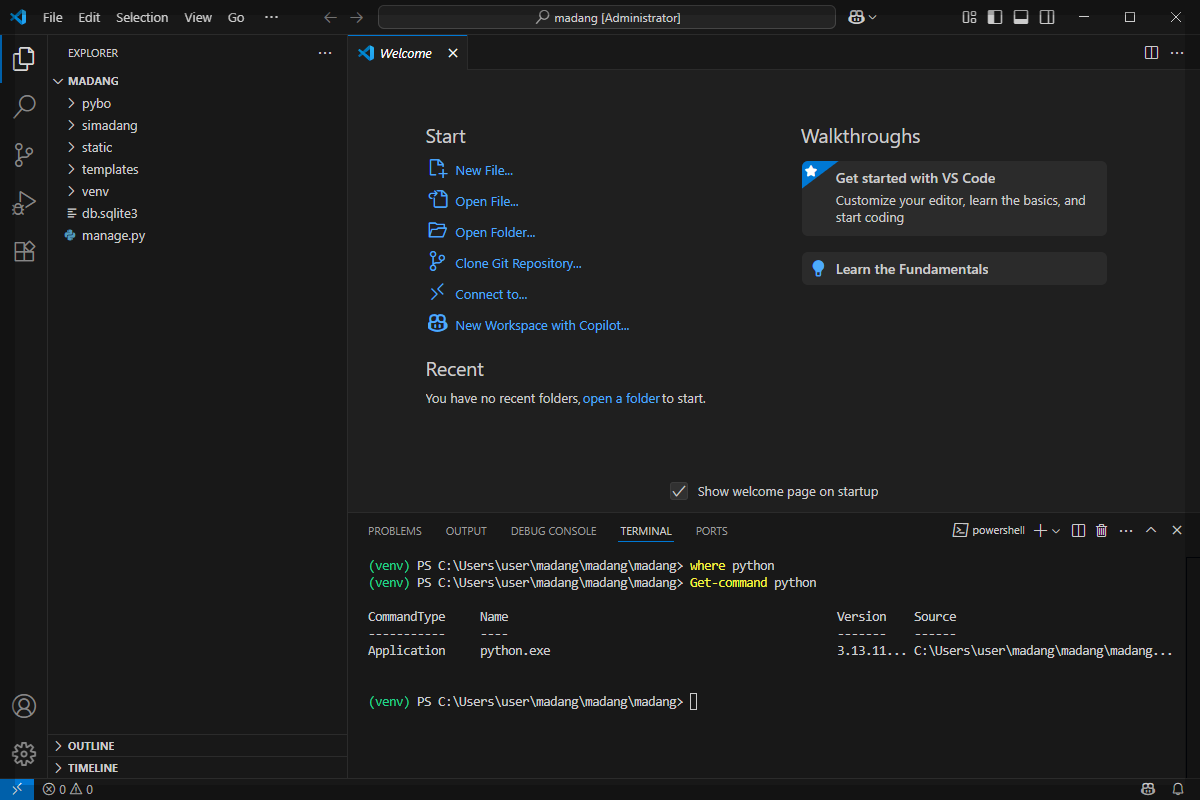Screen dimensions: 1200x800
Task: Open the Manage gear icon
Action: 24,753
